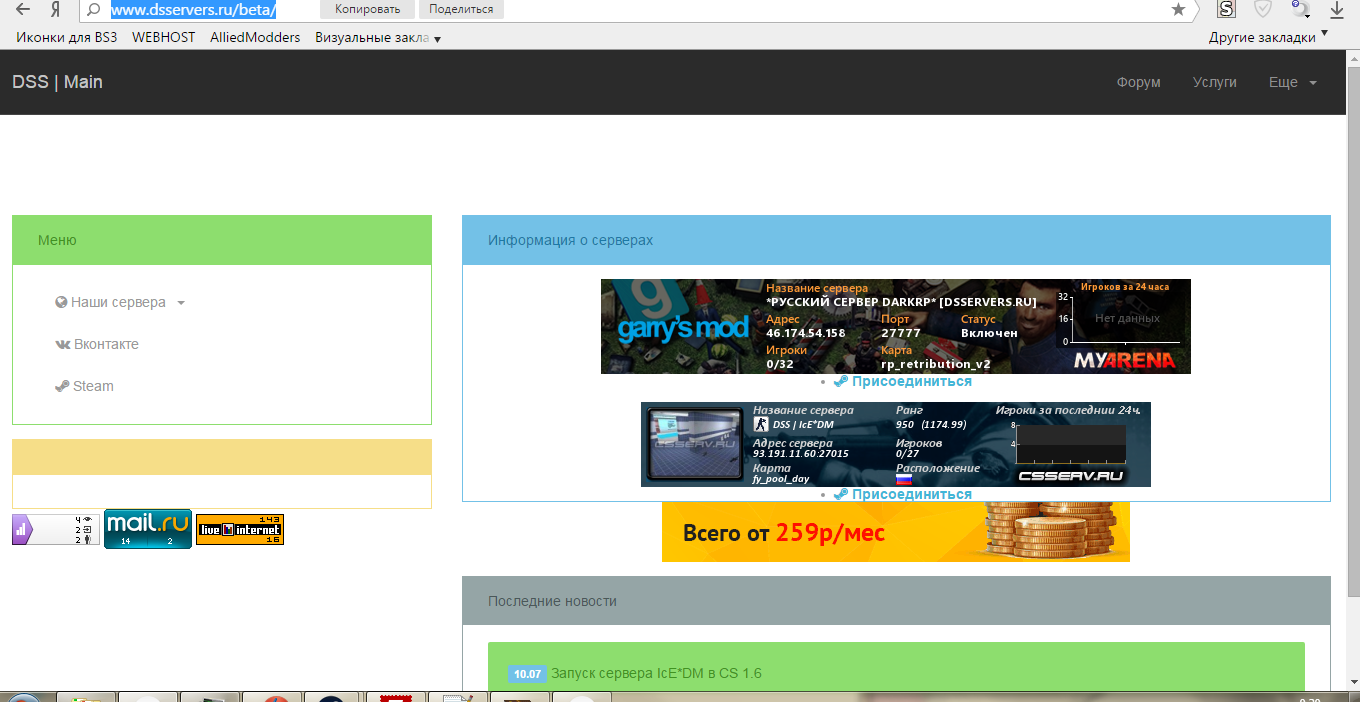Image resolution: width=1360 pixels, height=702 pixels.
Task: Click the 259р/мес hosting advertisement banner
Action: 895,532
